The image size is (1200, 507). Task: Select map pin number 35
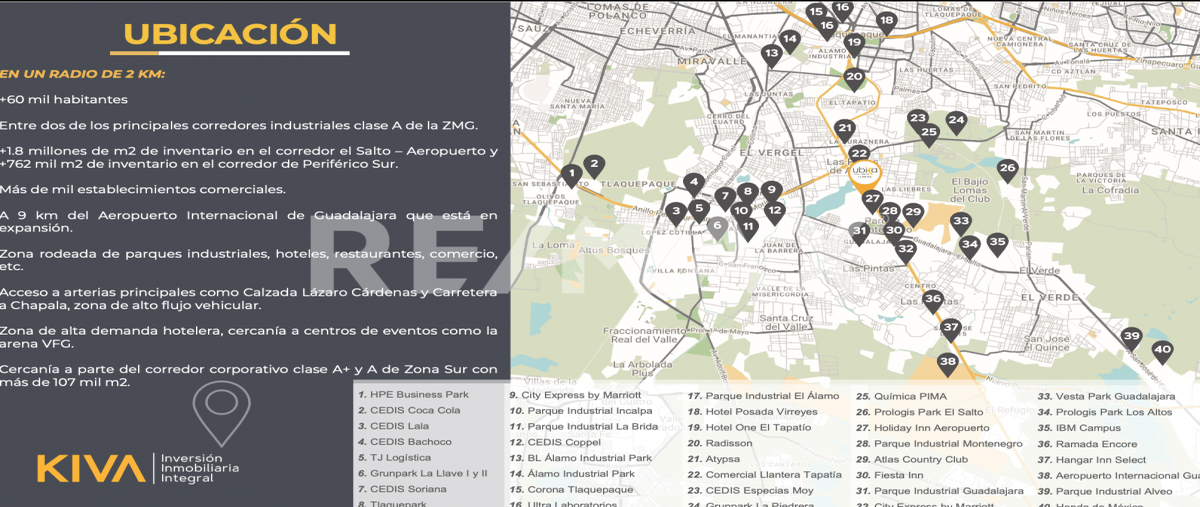click(997, 244)
